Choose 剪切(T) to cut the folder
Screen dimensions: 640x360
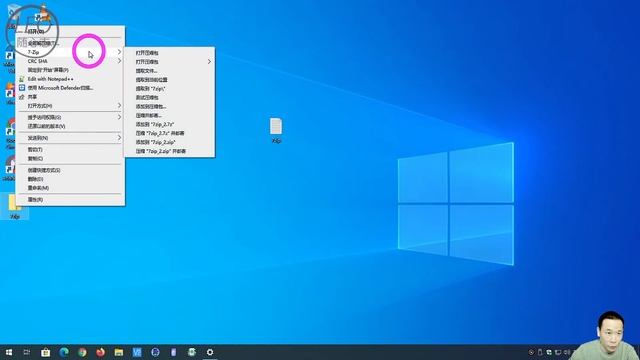click(70, 149)
